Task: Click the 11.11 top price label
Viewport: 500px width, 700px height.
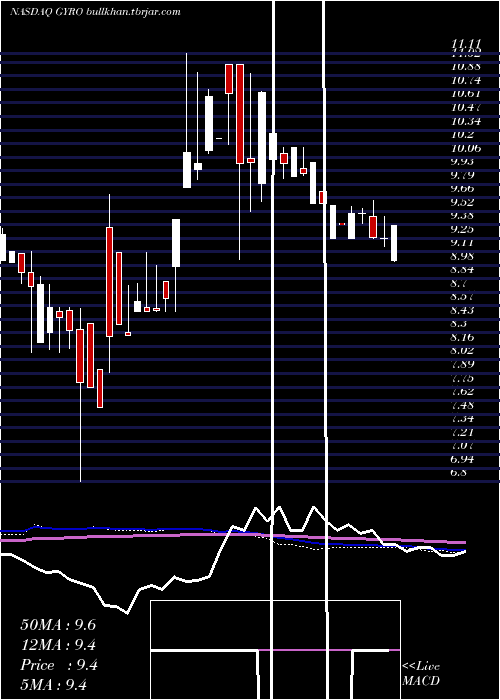Action: (x=466, y=45)
